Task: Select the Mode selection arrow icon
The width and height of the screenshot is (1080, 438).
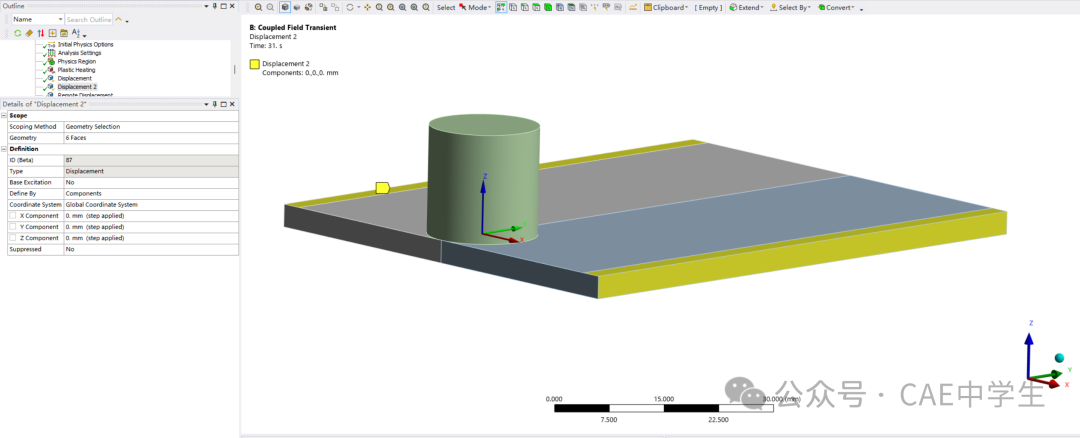Action: click(x=462, y=8)
